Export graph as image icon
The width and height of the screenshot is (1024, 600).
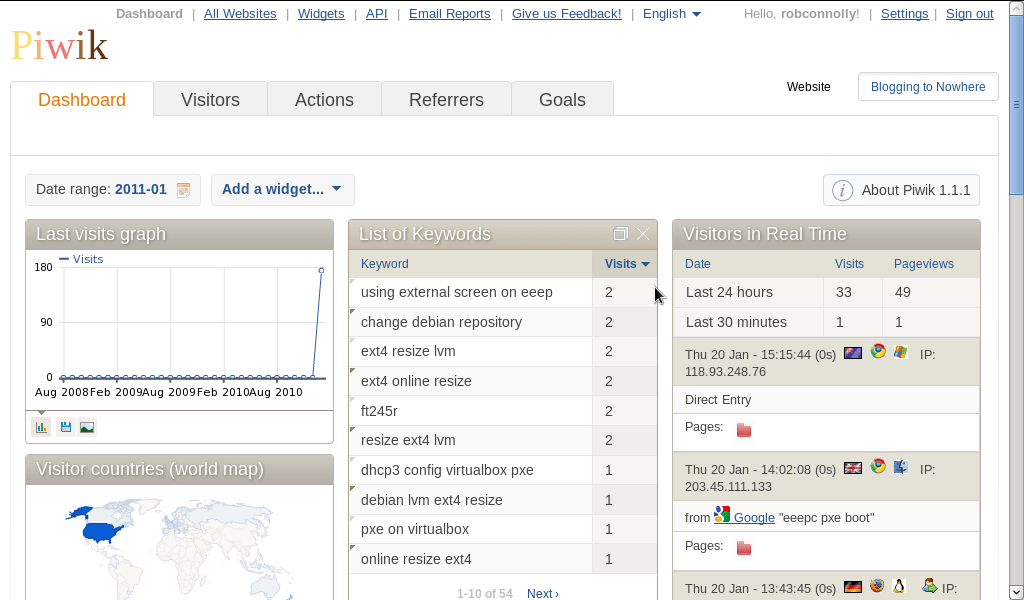(87, 427)
